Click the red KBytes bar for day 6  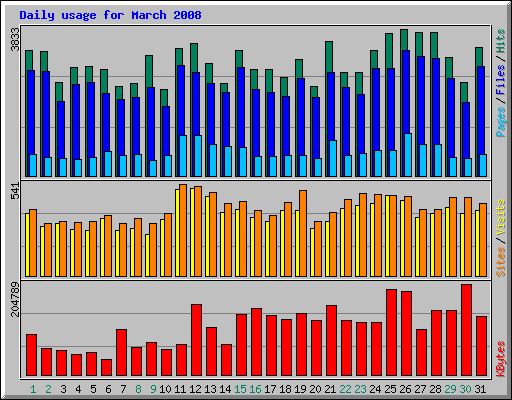coord(106,368)
